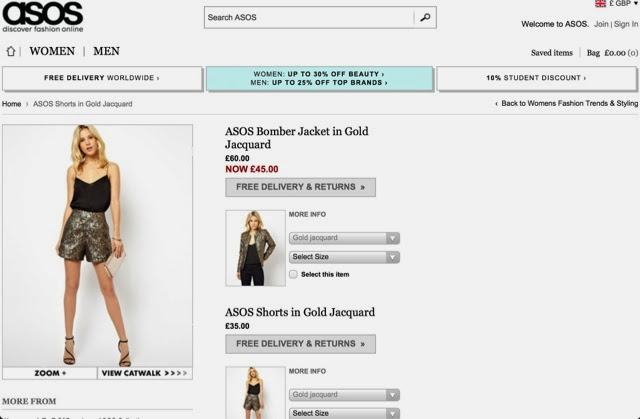
Task: Open the shorts Gold jacquard colour dropdown
Action: pos(344,395)
